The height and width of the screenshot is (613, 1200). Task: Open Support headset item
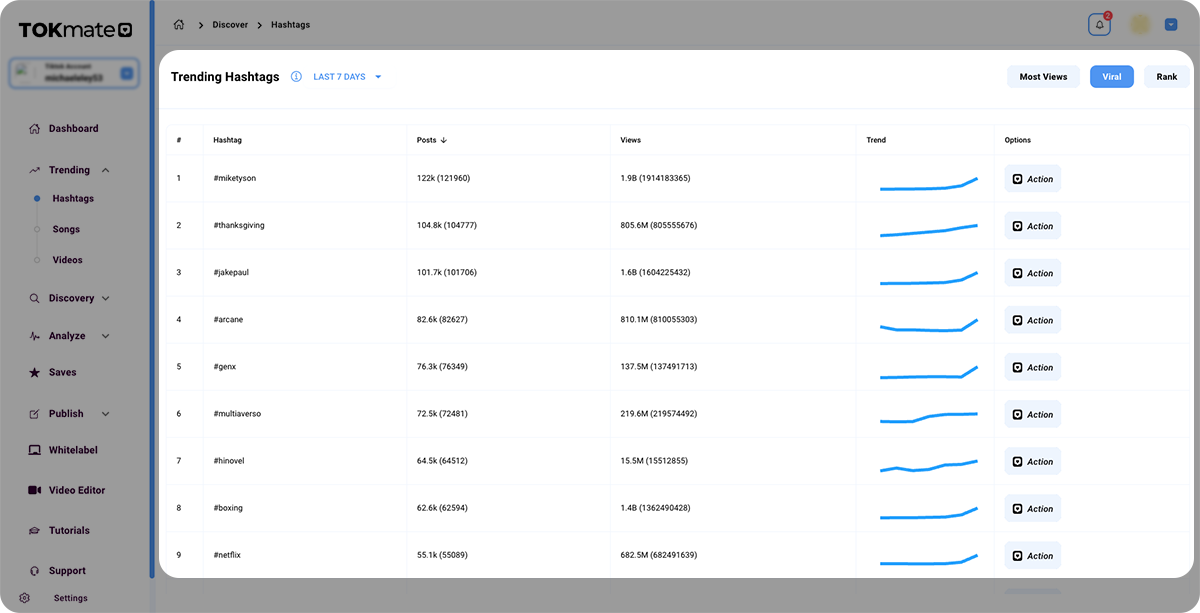pyautogui.click(x=67, y=571)
